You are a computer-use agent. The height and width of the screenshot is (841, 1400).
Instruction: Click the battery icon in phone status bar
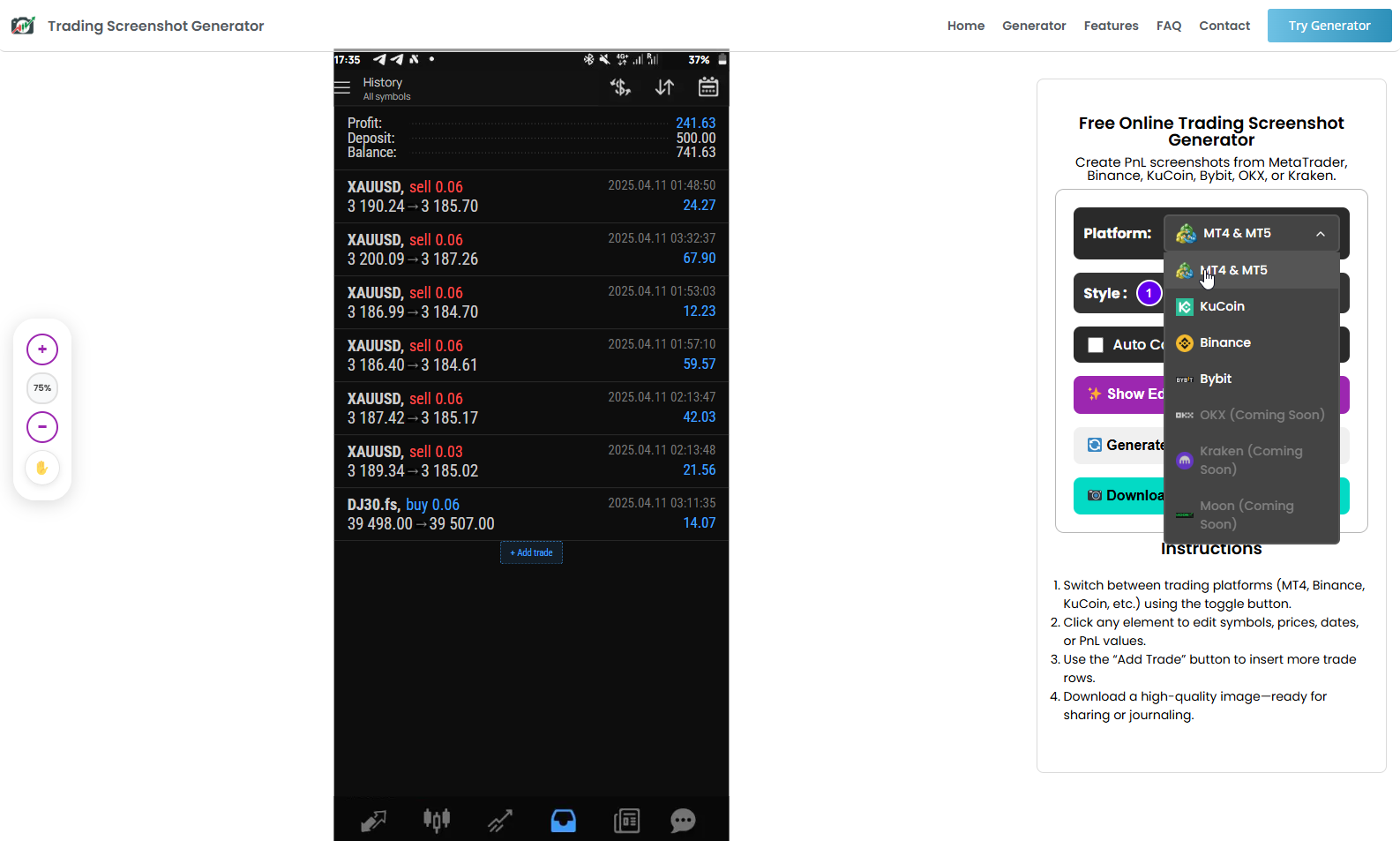click(722, 59)
